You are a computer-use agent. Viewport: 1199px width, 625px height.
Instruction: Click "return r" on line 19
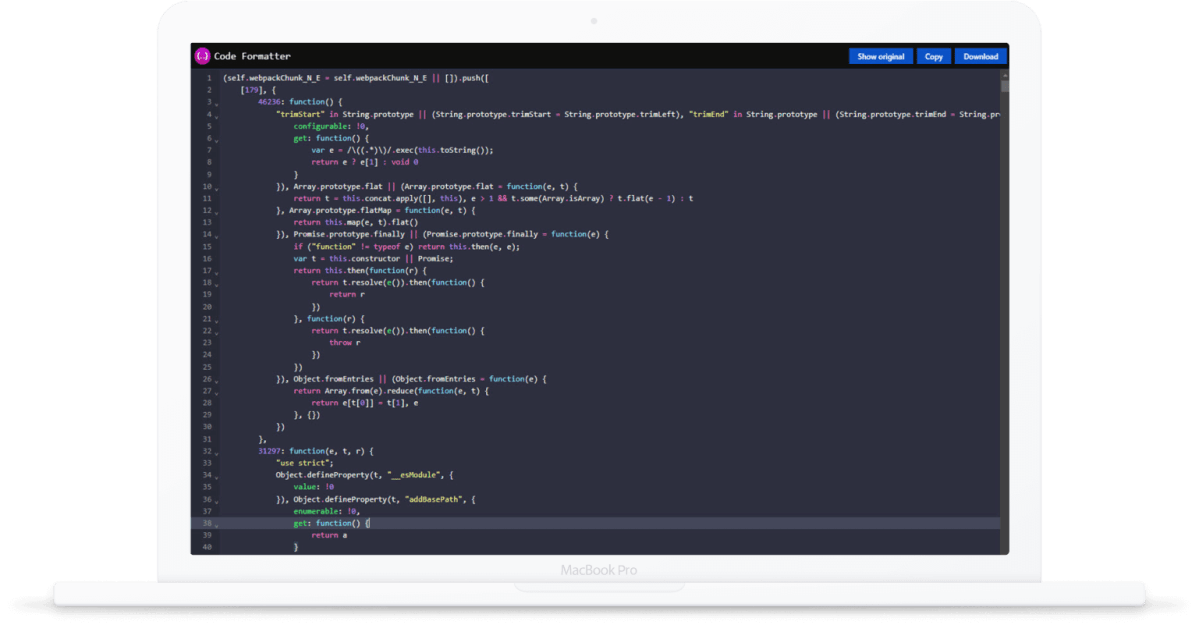346,295
